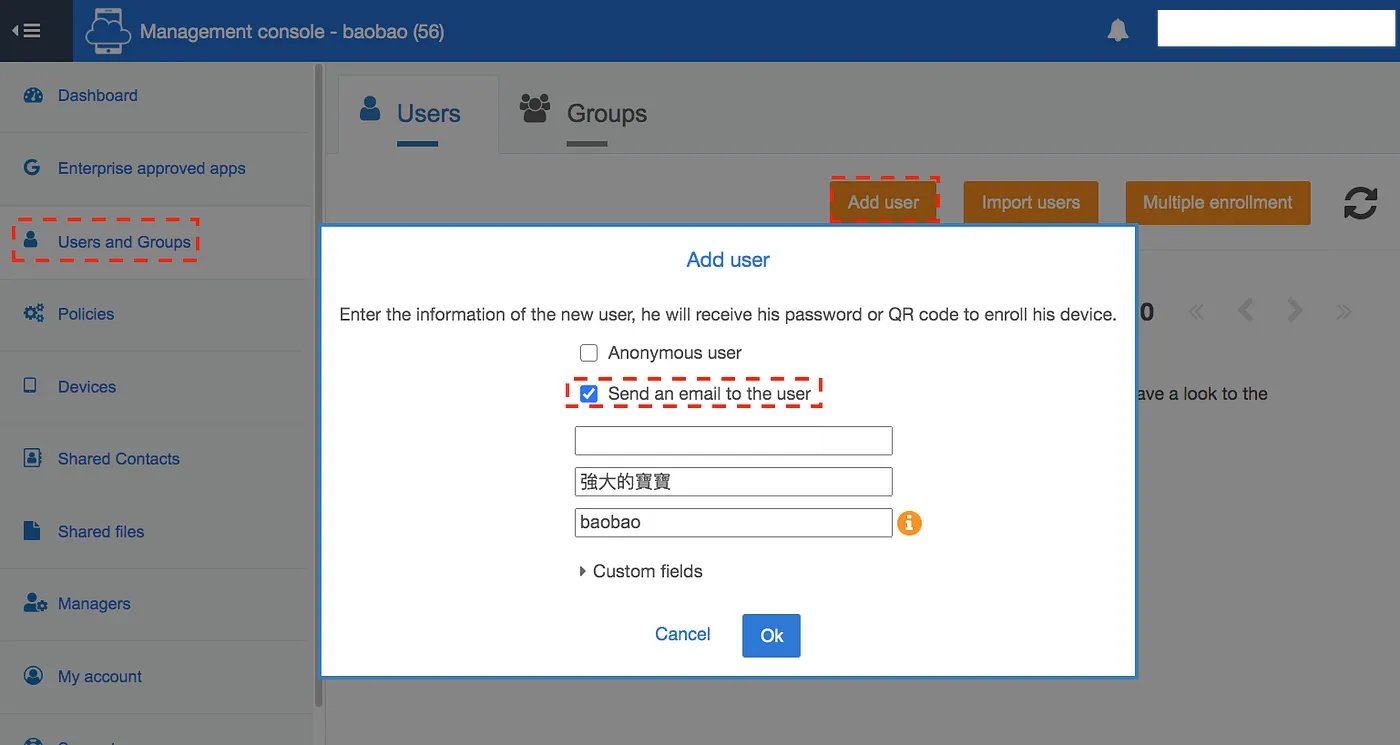Cancel the Add user dialog

click(x=683, y=634)
